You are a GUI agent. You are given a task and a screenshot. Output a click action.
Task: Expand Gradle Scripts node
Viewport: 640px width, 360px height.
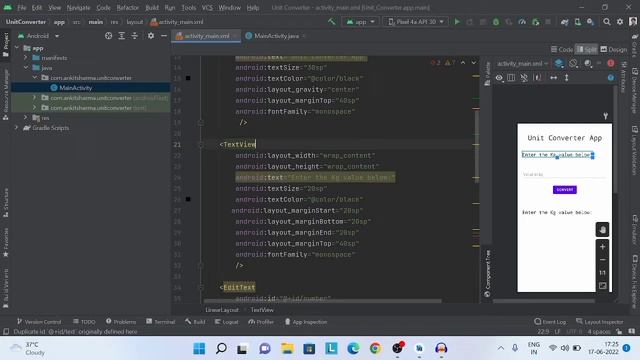click(17, 128)
